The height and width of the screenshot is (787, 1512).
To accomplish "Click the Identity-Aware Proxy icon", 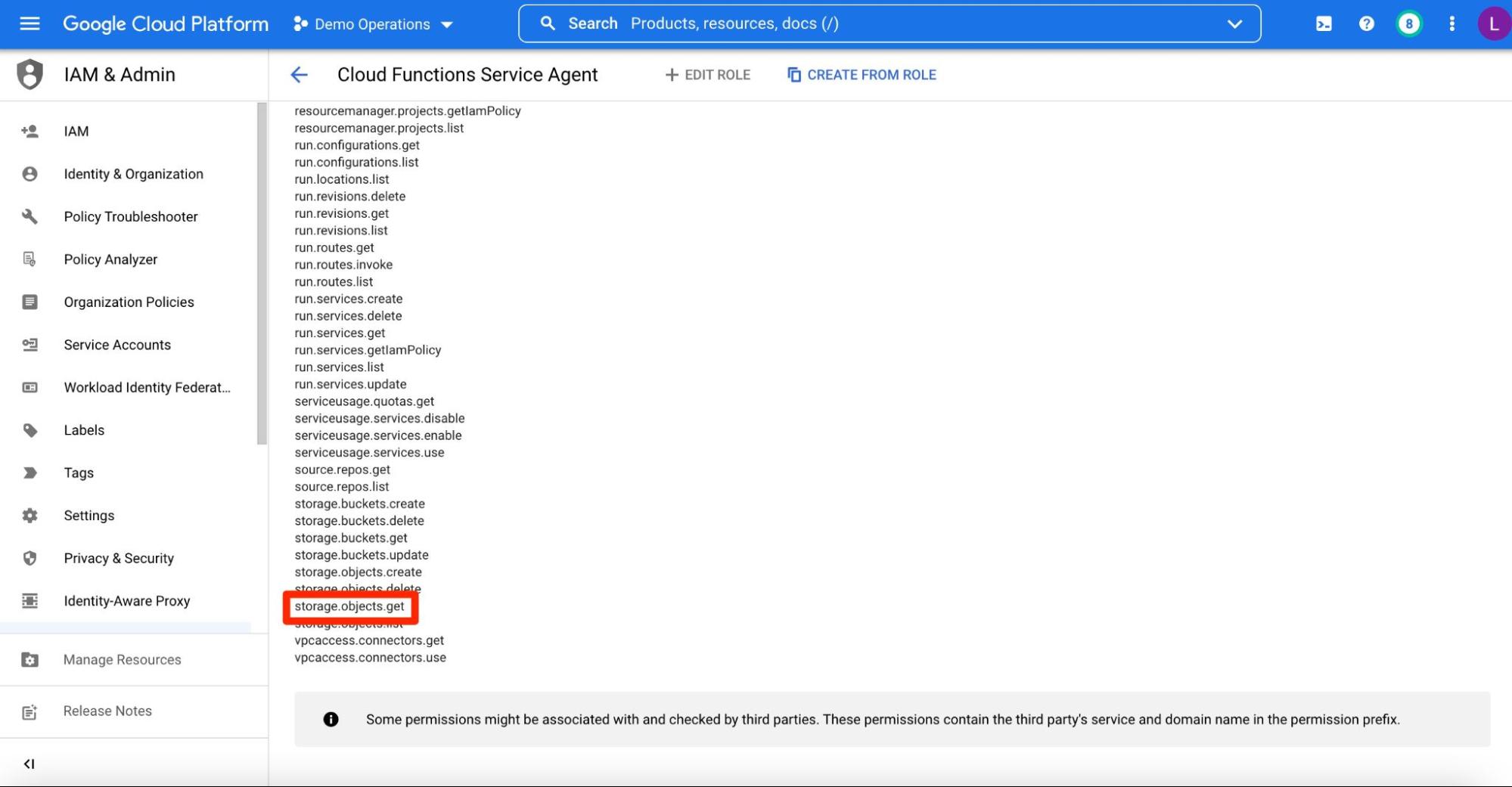I will (x=29, y=601).
